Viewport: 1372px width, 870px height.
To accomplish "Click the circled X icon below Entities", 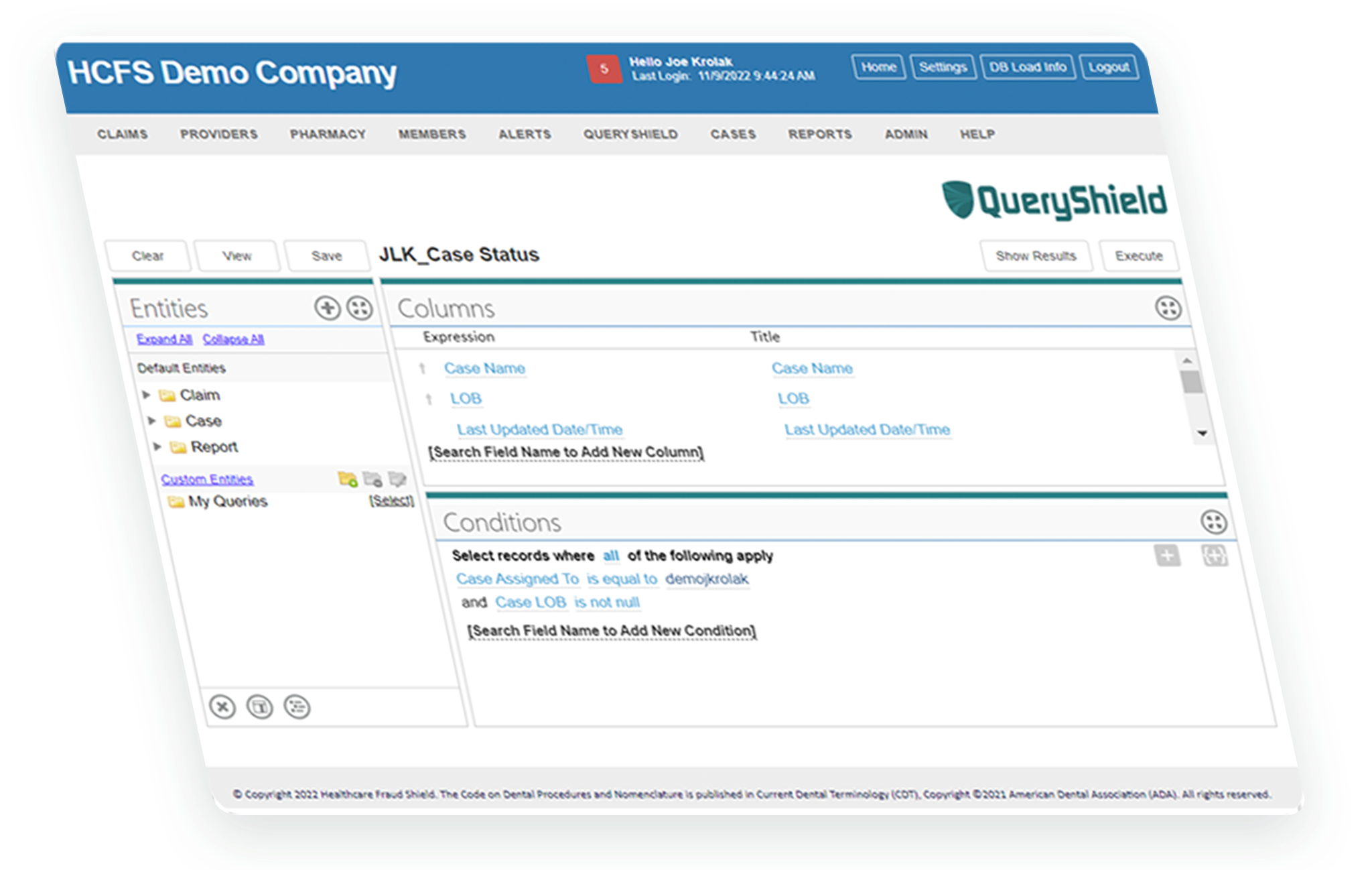I will [x=222, y=706].
